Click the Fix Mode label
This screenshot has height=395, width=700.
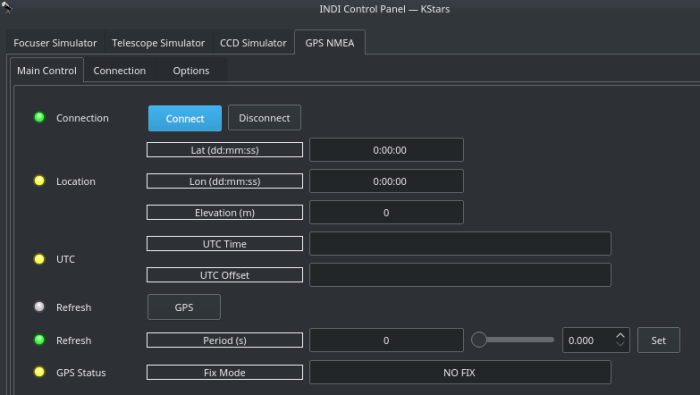click(225, 372)
